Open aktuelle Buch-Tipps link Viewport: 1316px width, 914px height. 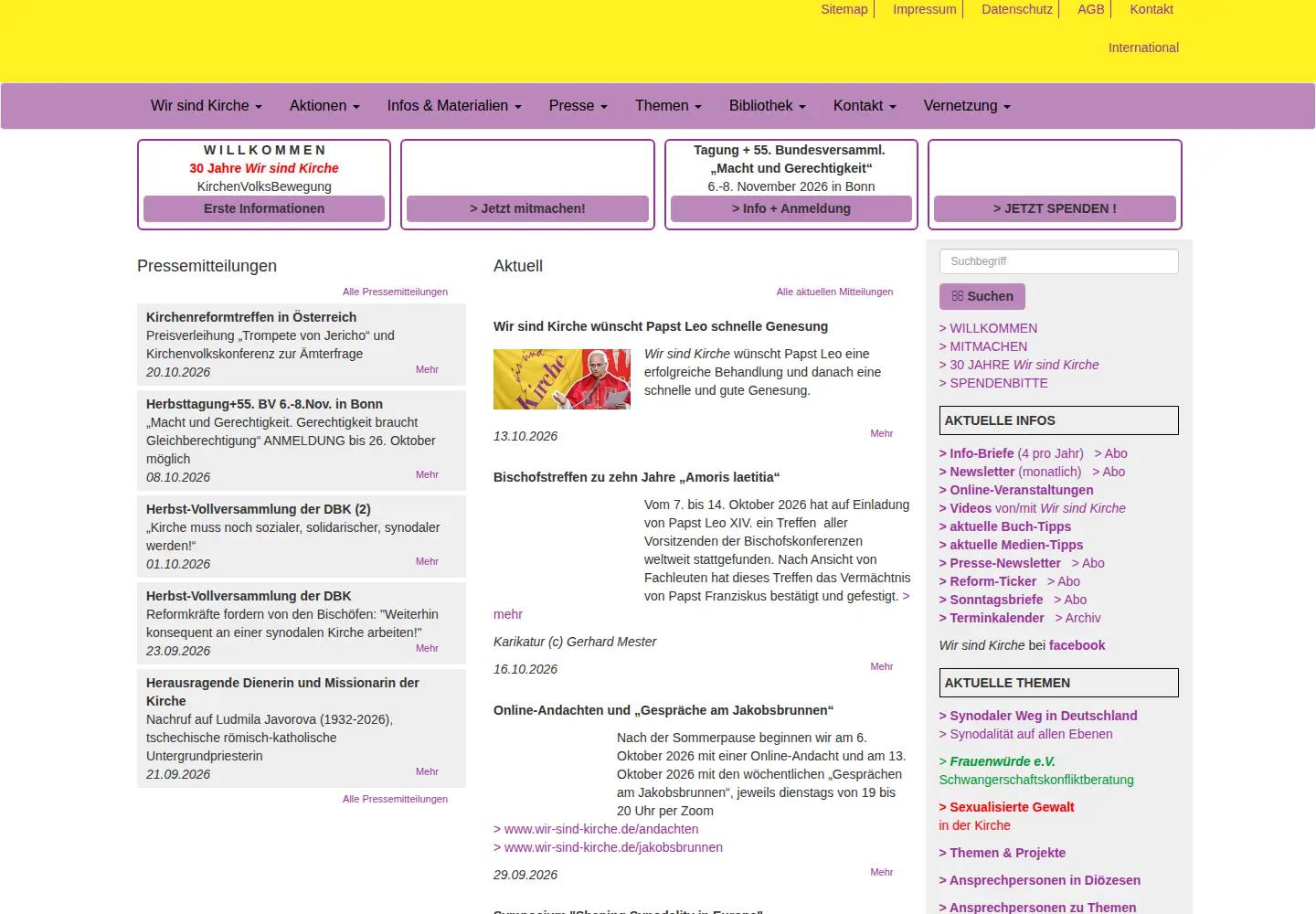point(1005,526)
